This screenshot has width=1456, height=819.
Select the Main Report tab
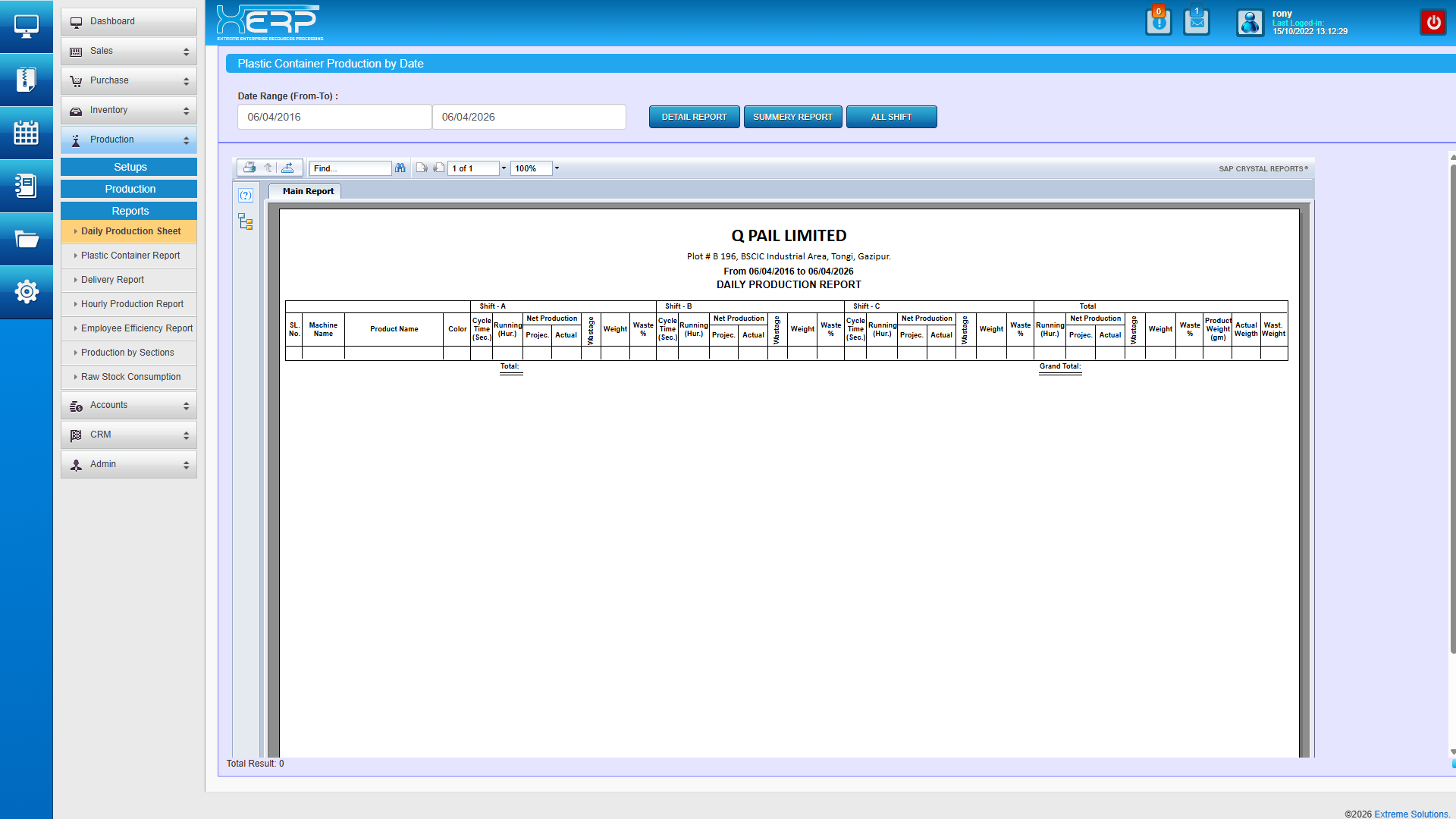tap(308, 191)
